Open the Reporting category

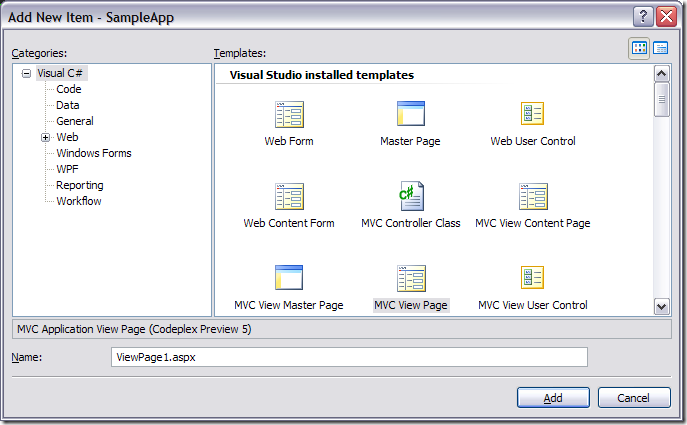pyautogui.click(x=79, y=185)
